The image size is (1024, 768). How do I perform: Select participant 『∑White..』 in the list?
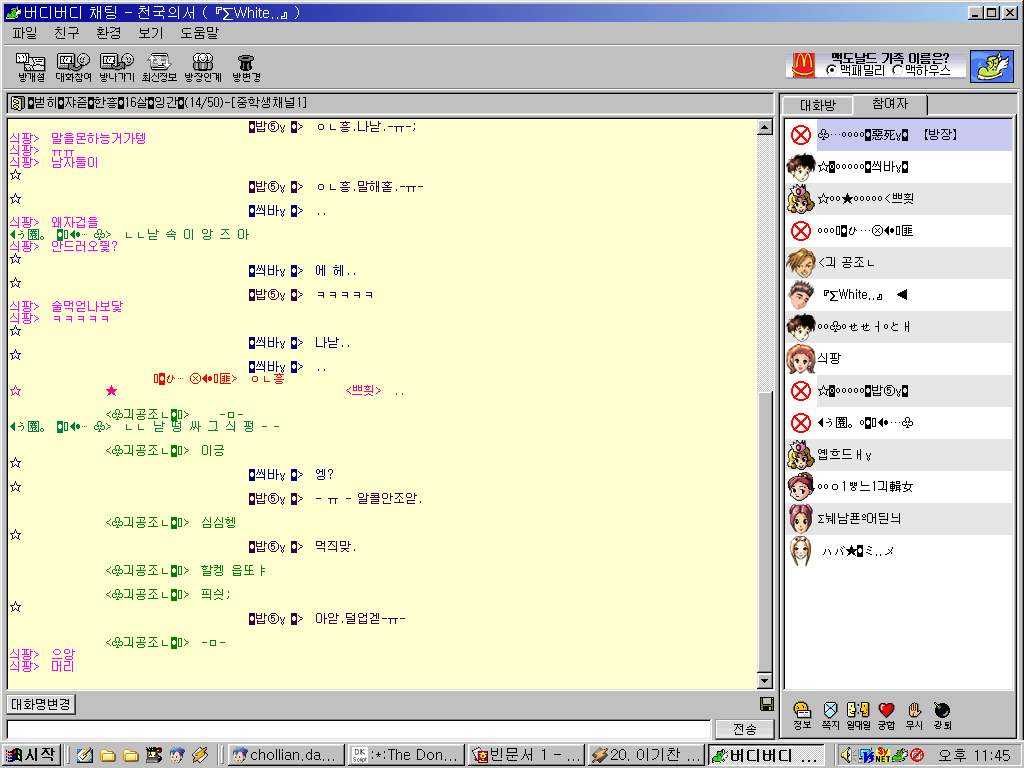click(899, 295)
